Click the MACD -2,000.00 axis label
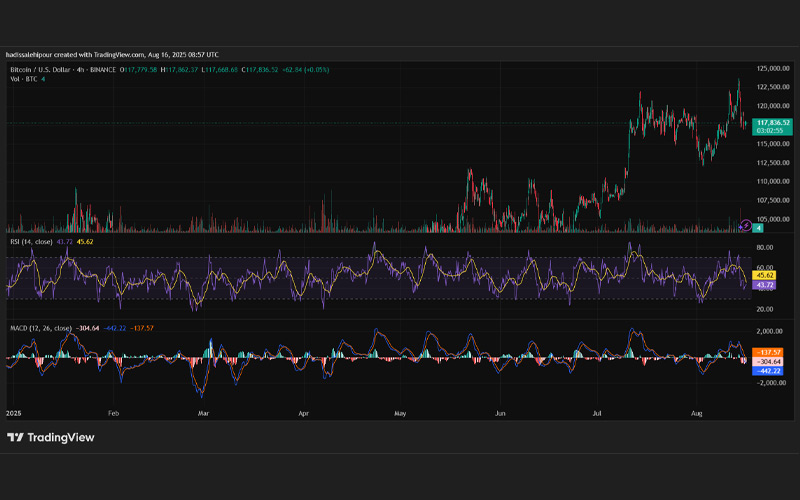800x500 pixels. point(769,383)
